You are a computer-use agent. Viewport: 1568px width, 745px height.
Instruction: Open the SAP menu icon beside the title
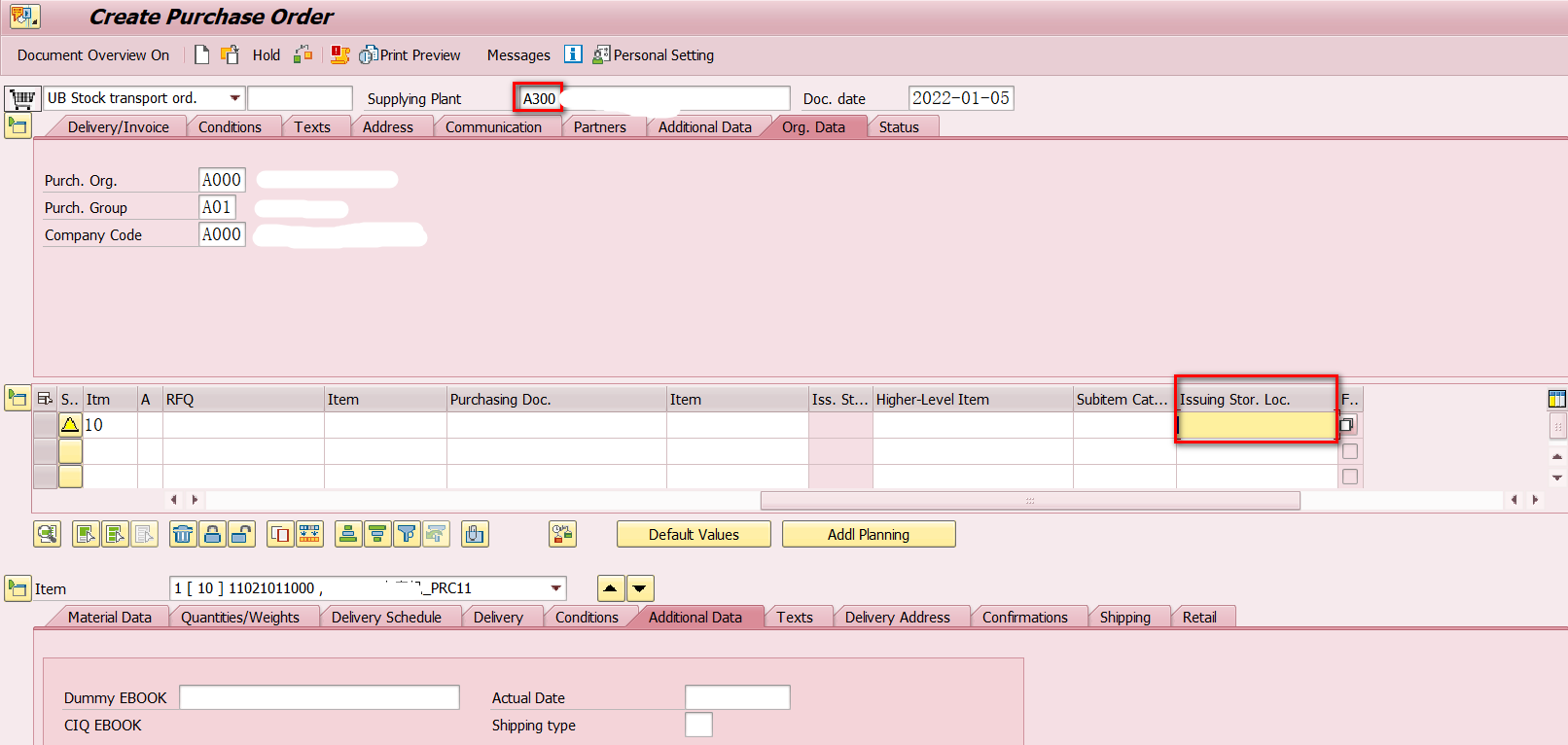point(24,17)
